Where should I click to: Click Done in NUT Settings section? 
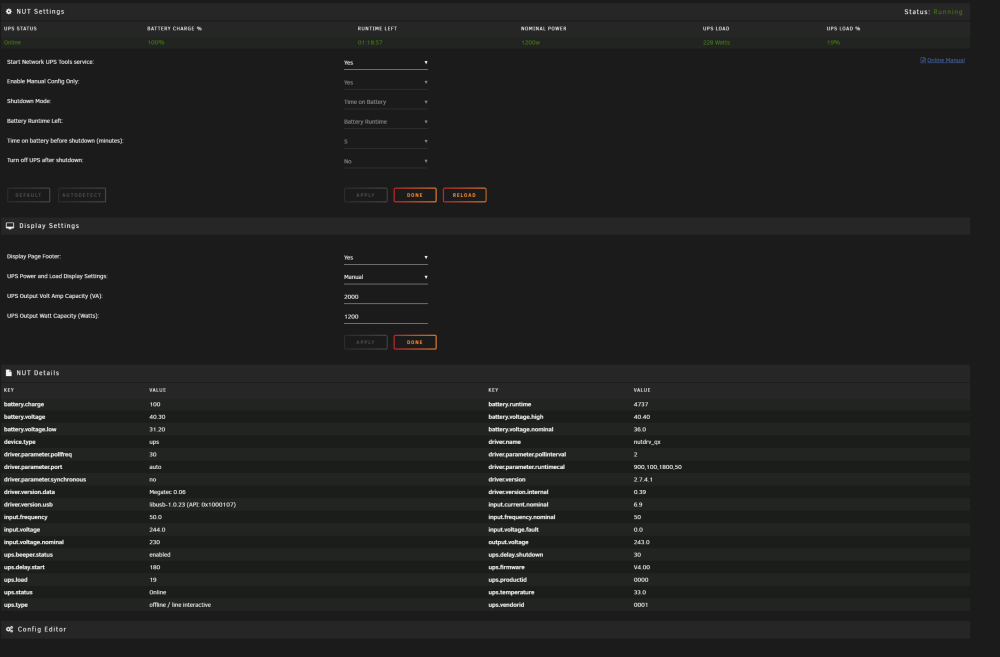pyautogui.click(x=415, y=195)
